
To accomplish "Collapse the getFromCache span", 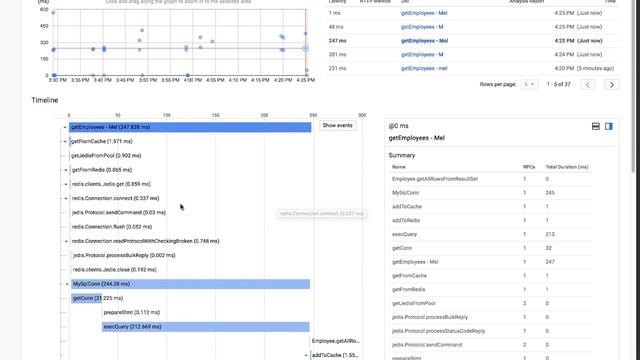I will [x=65, y=142].
